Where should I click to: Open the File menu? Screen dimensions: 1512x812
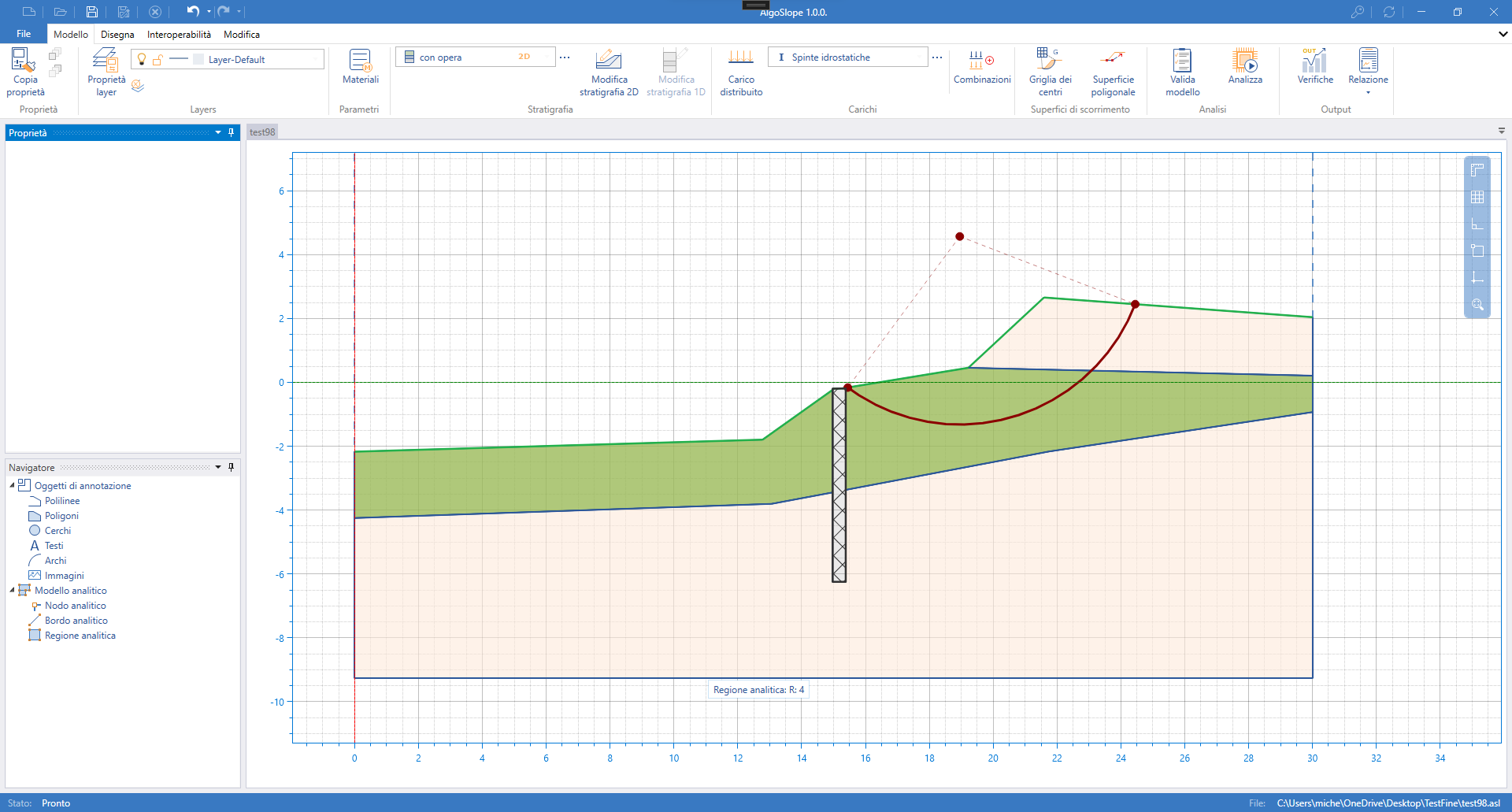[24, 34]
